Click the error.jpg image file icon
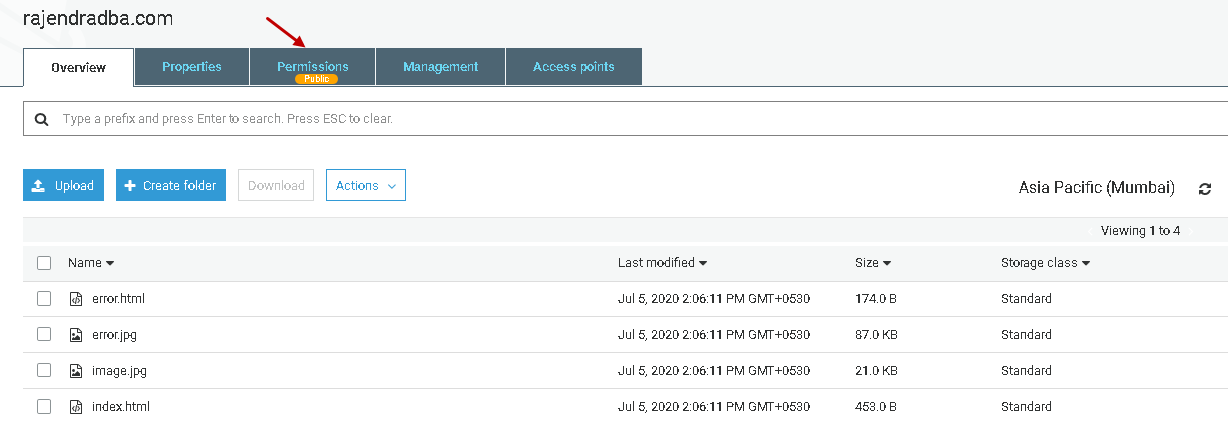1228x440 pixels. tap(76, 335)
